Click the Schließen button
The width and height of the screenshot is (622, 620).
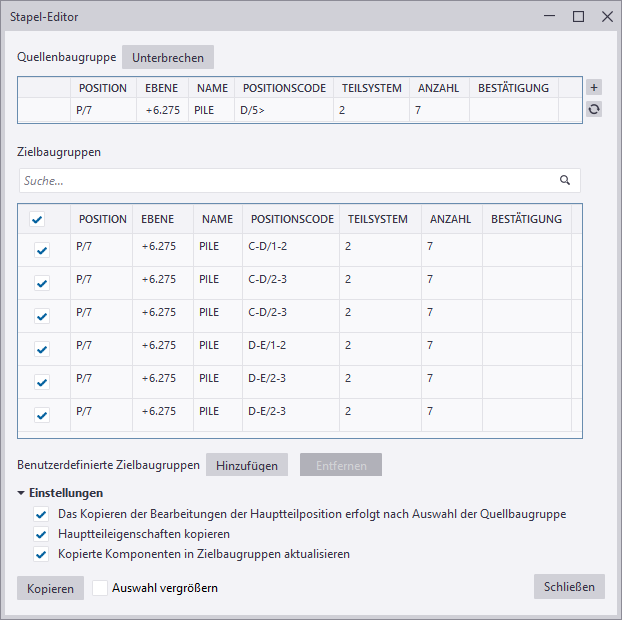pos(569,586)
